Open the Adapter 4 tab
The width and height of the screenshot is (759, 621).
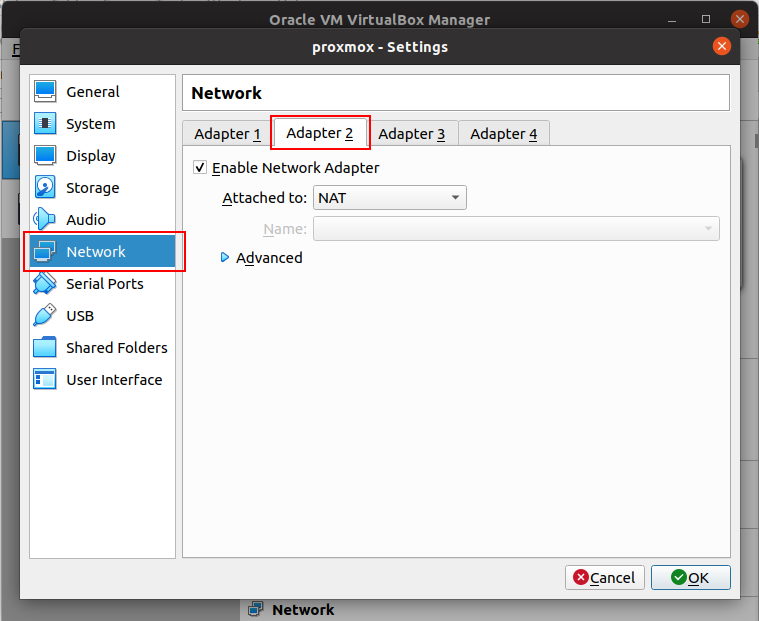503,134
